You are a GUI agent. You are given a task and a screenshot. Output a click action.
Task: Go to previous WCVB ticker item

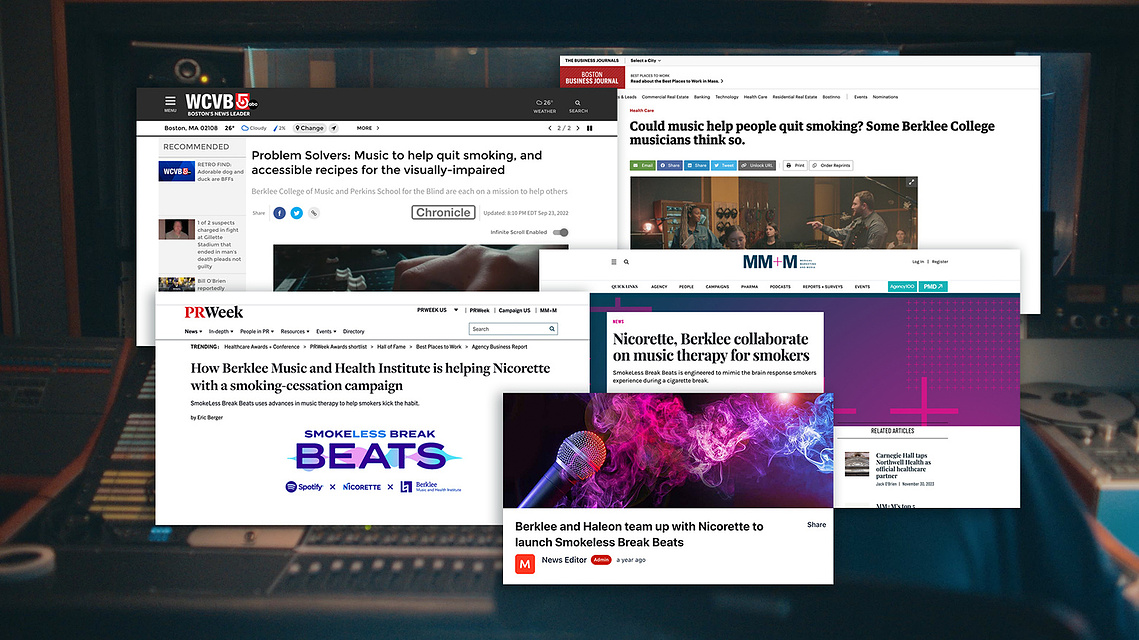pyautogui.click(x=550, y=128)
